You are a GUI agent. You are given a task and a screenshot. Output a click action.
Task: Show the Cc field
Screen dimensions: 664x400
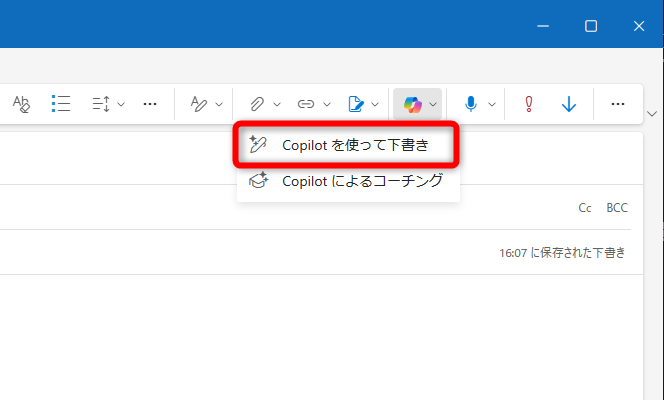click(x=585, y=208)
